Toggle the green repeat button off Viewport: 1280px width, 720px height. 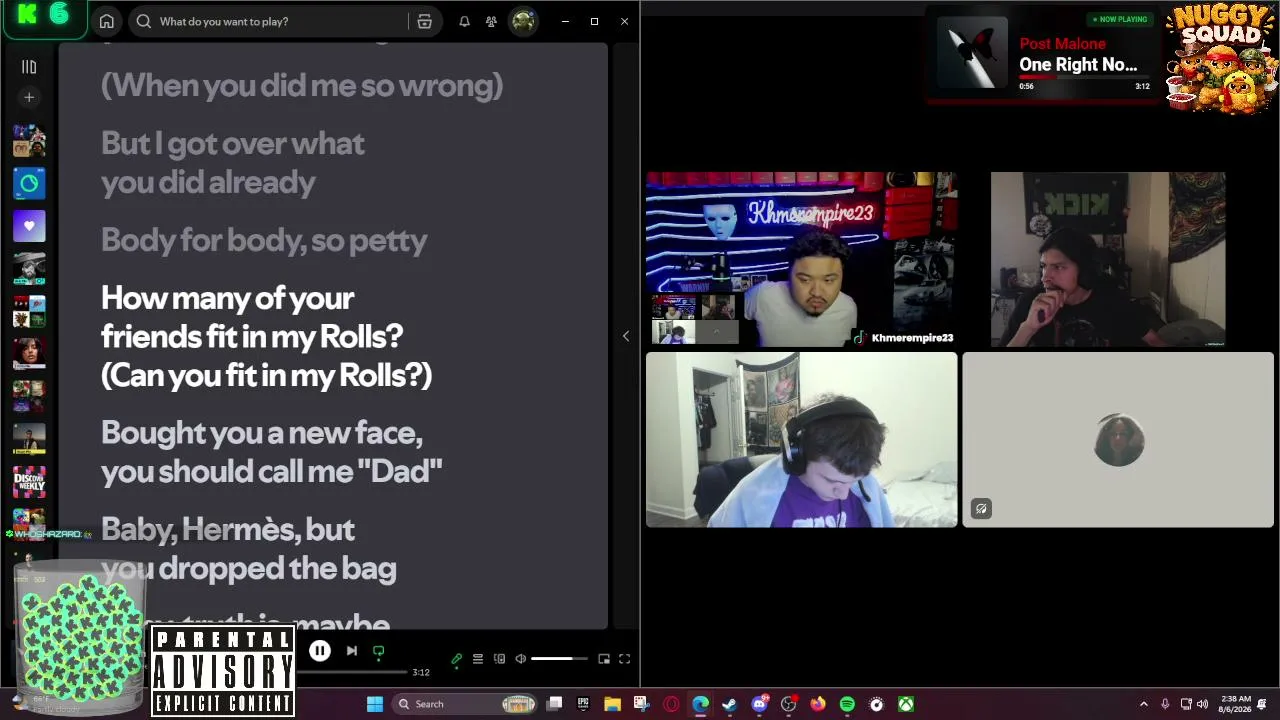tap(378, 652)
